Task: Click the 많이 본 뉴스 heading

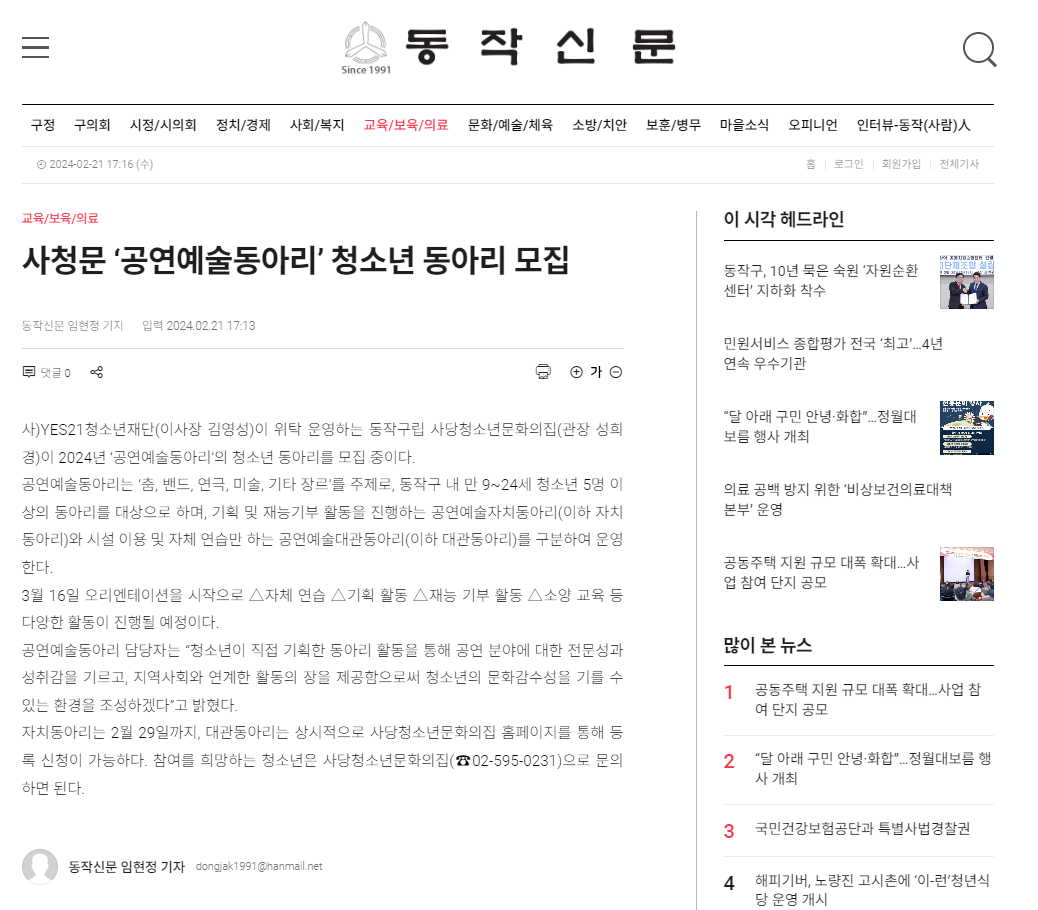Action: click(767, 645)
